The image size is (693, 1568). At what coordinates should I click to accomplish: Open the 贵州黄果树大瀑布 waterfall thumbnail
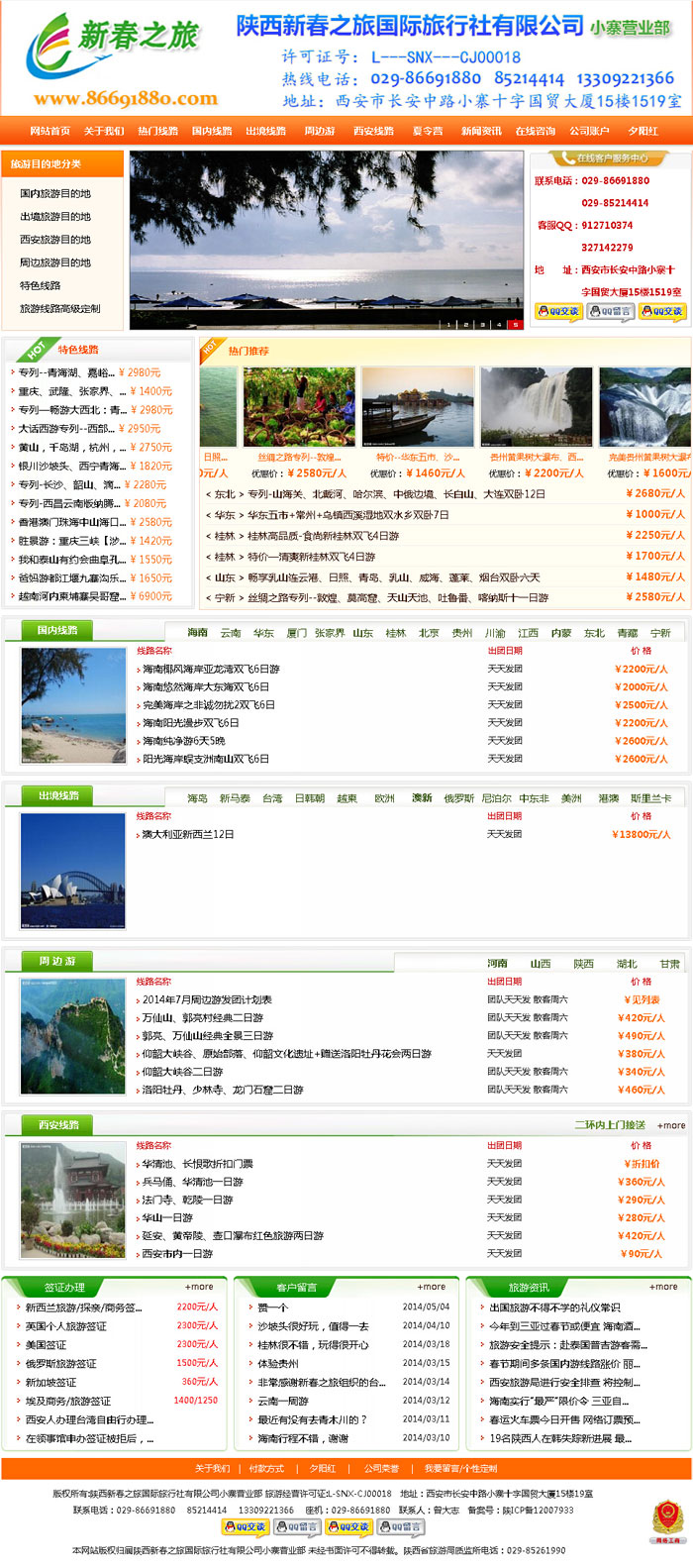click(537, 406)
